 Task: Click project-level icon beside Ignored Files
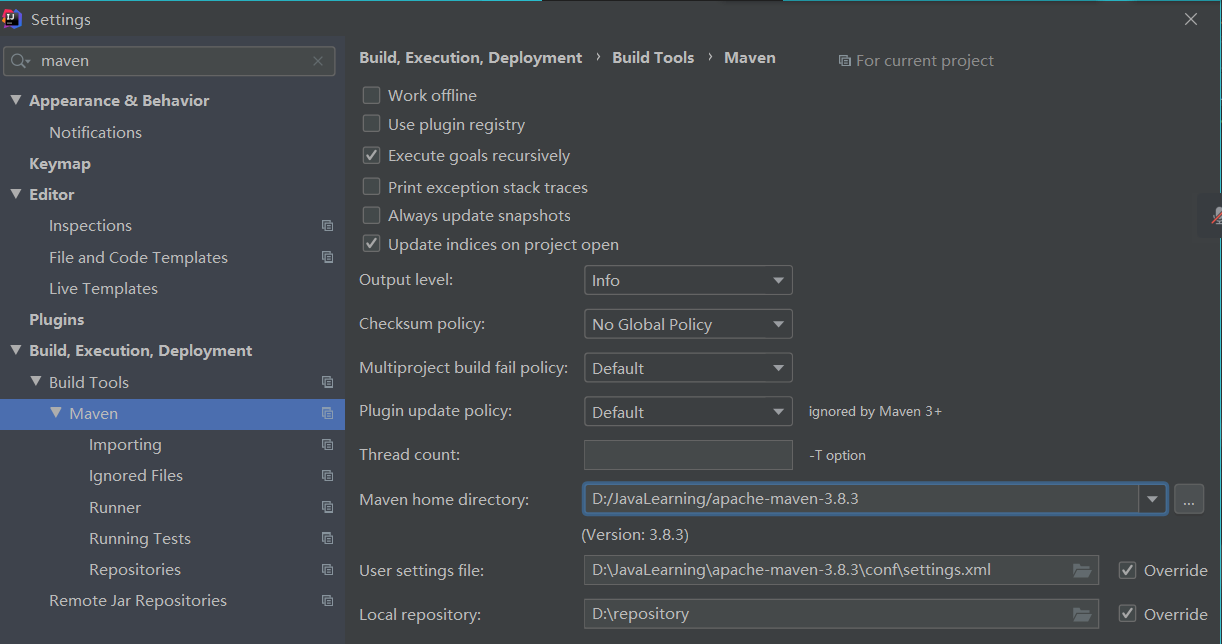(x=327, y=476)
